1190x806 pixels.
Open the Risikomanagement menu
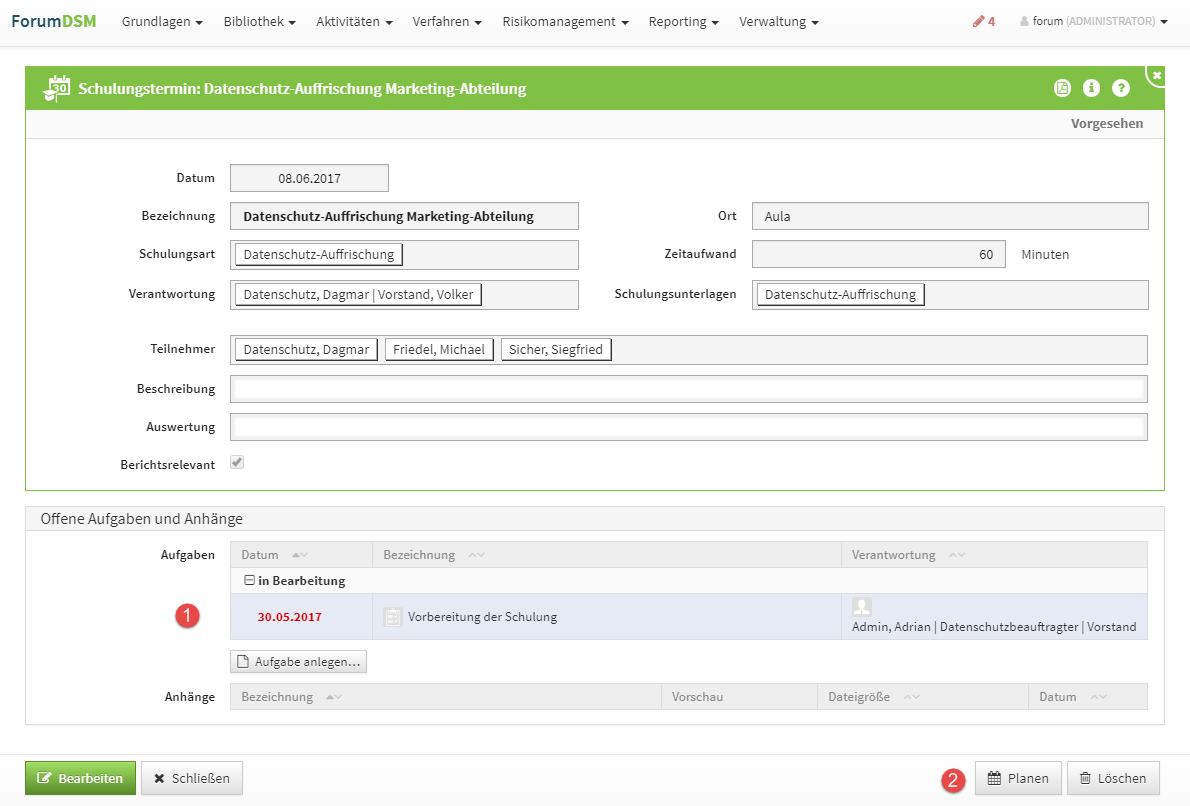click(565, 21)
